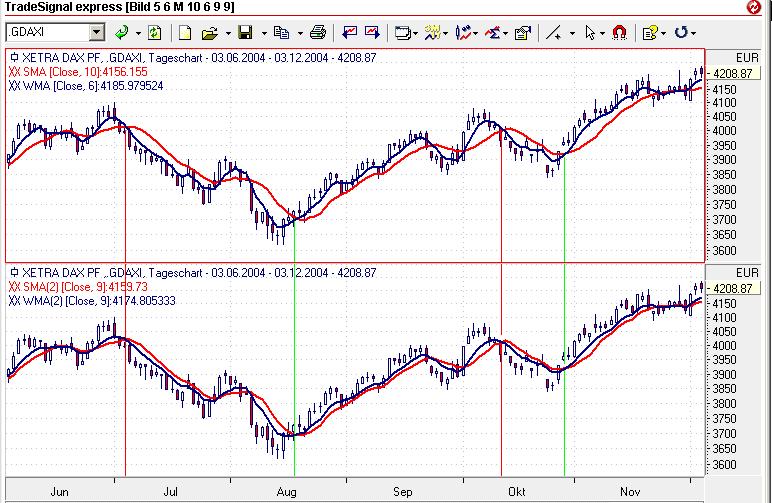Expand dropdown next to save icon
772x503 pixels.
264,33
